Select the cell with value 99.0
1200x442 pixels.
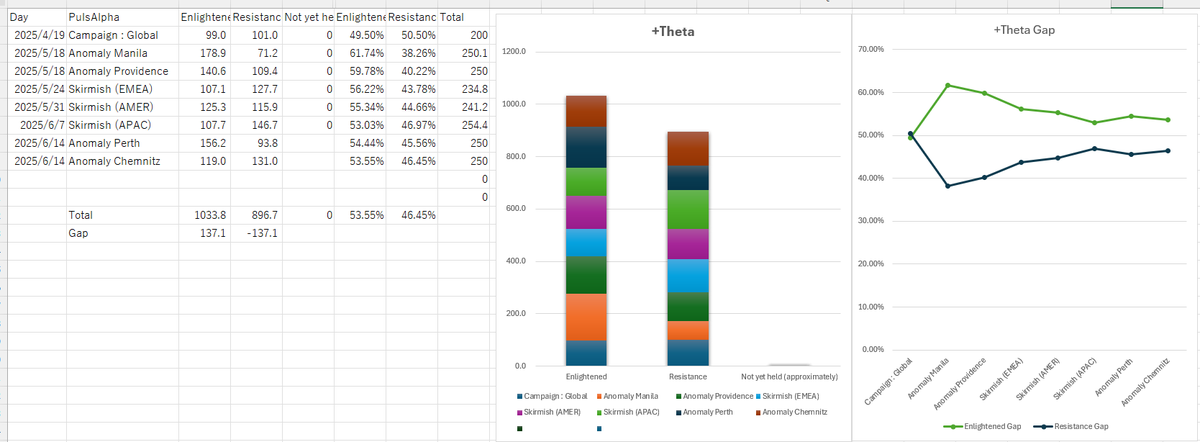tap(207, 36)
